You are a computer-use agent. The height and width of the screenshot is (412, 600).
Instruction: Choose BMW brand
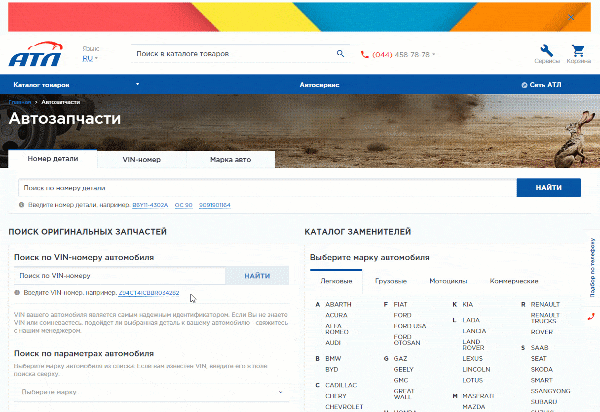click(333, 359)
